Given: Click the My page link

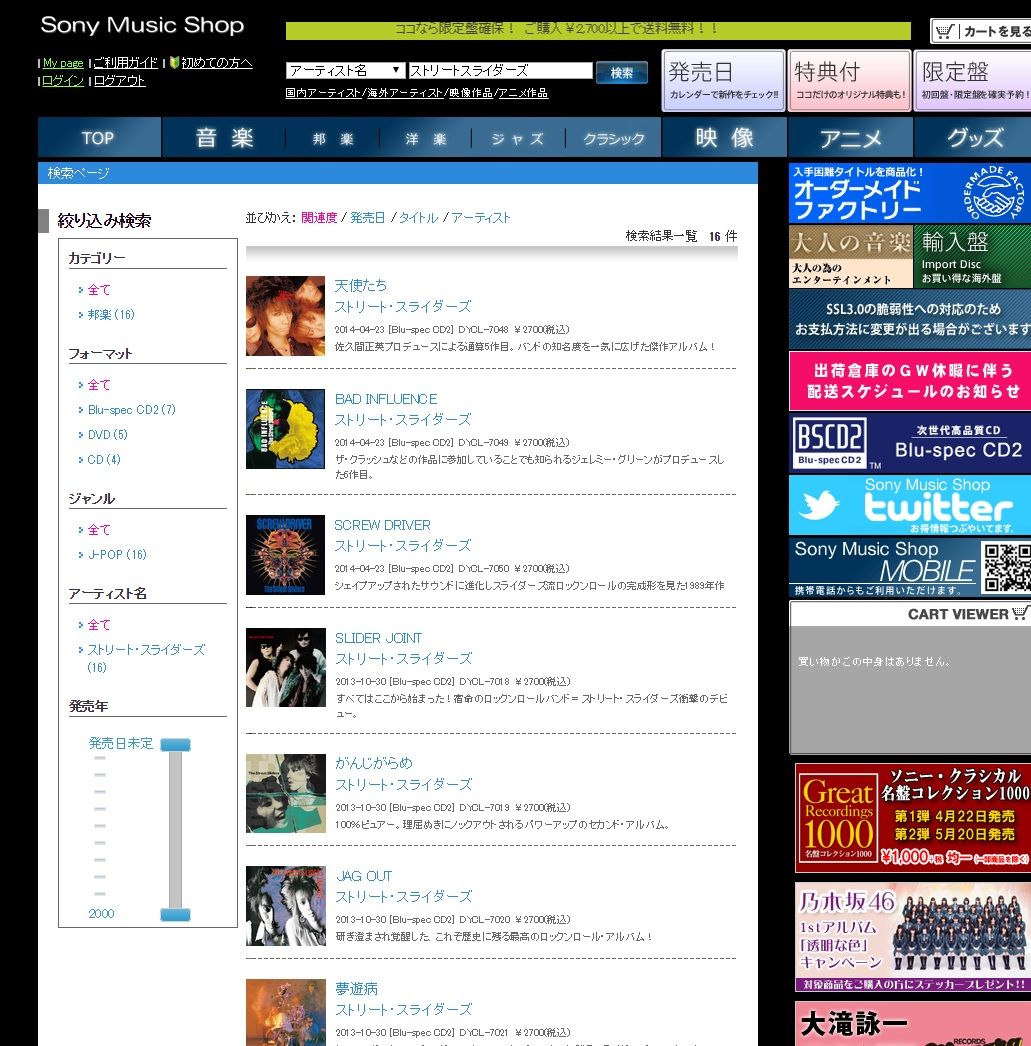Looking at the screenshot, I should 63,63.
